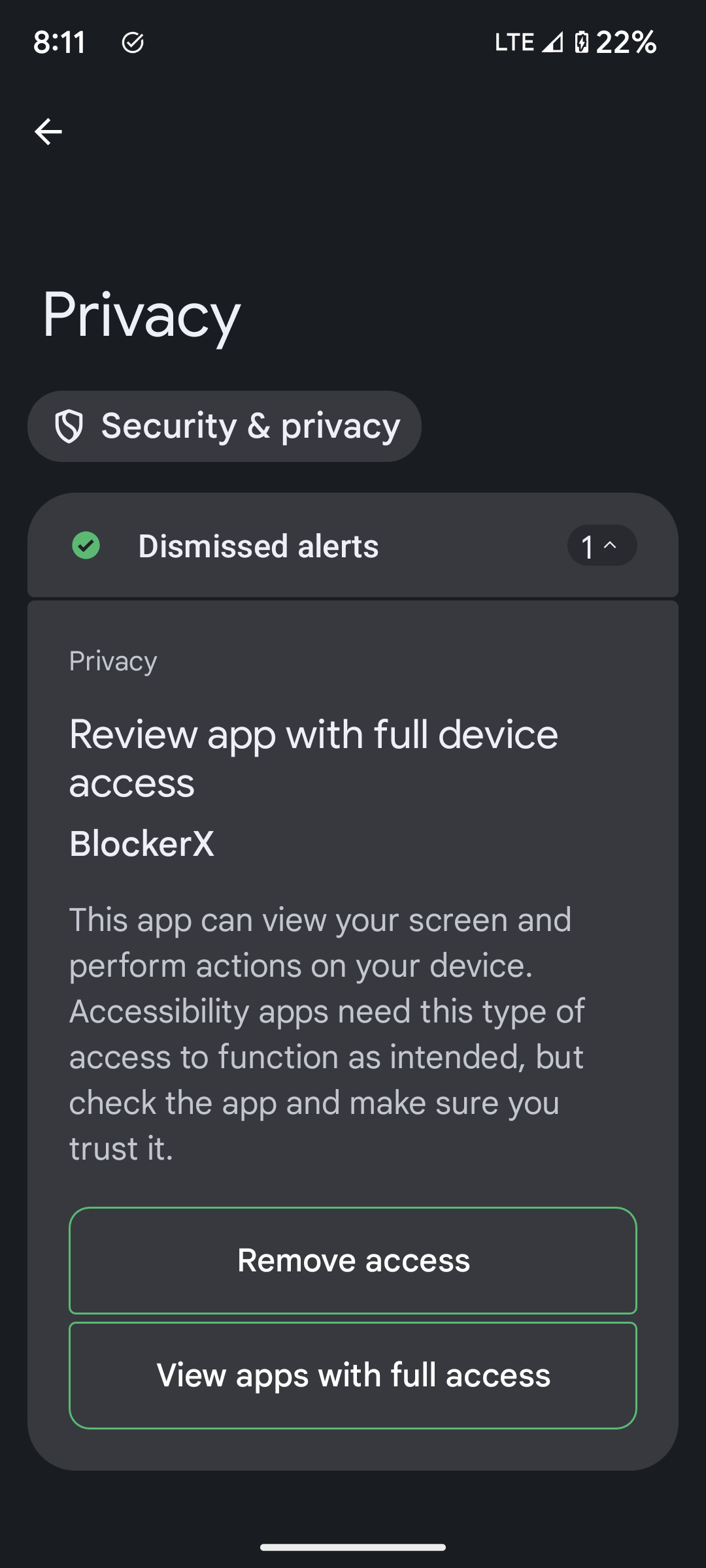Tap the green checkmark beside Dismissed alerts

[86, 546]
